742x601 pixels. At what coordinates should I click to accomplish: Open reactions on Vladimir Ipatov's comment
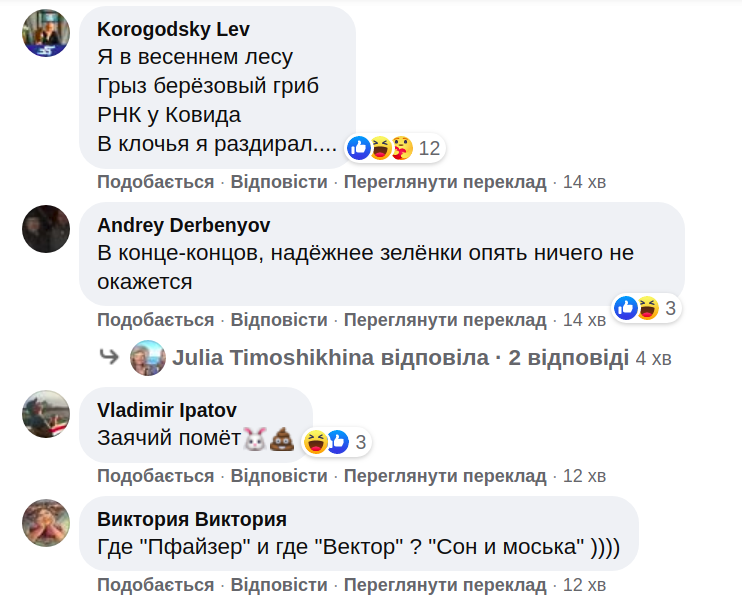click(337, 441)
